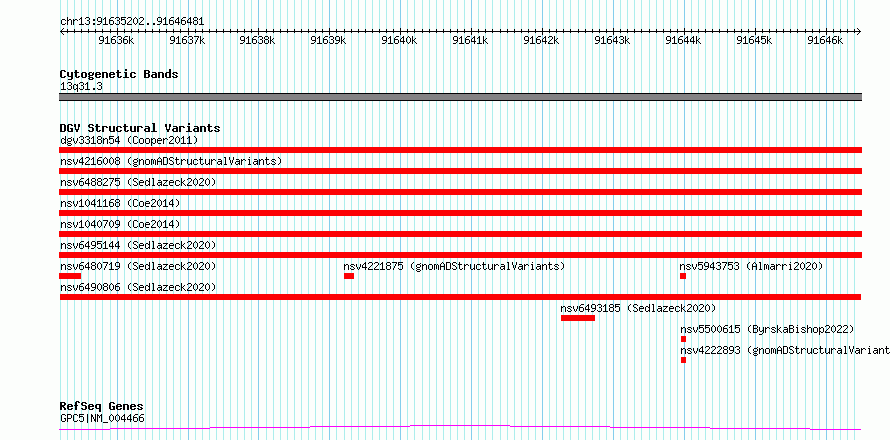Open the nsv5943753 (Almarri2020) label
The width and height of the screenshot is (890, 440).
(751, 266)
